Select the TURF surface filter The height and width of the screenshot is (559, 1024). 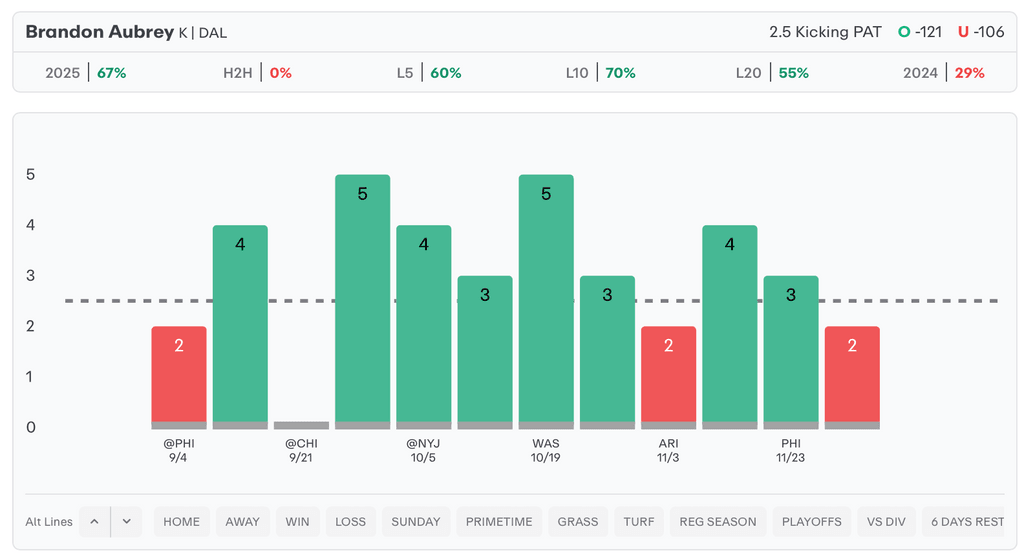tap(638, 521)
